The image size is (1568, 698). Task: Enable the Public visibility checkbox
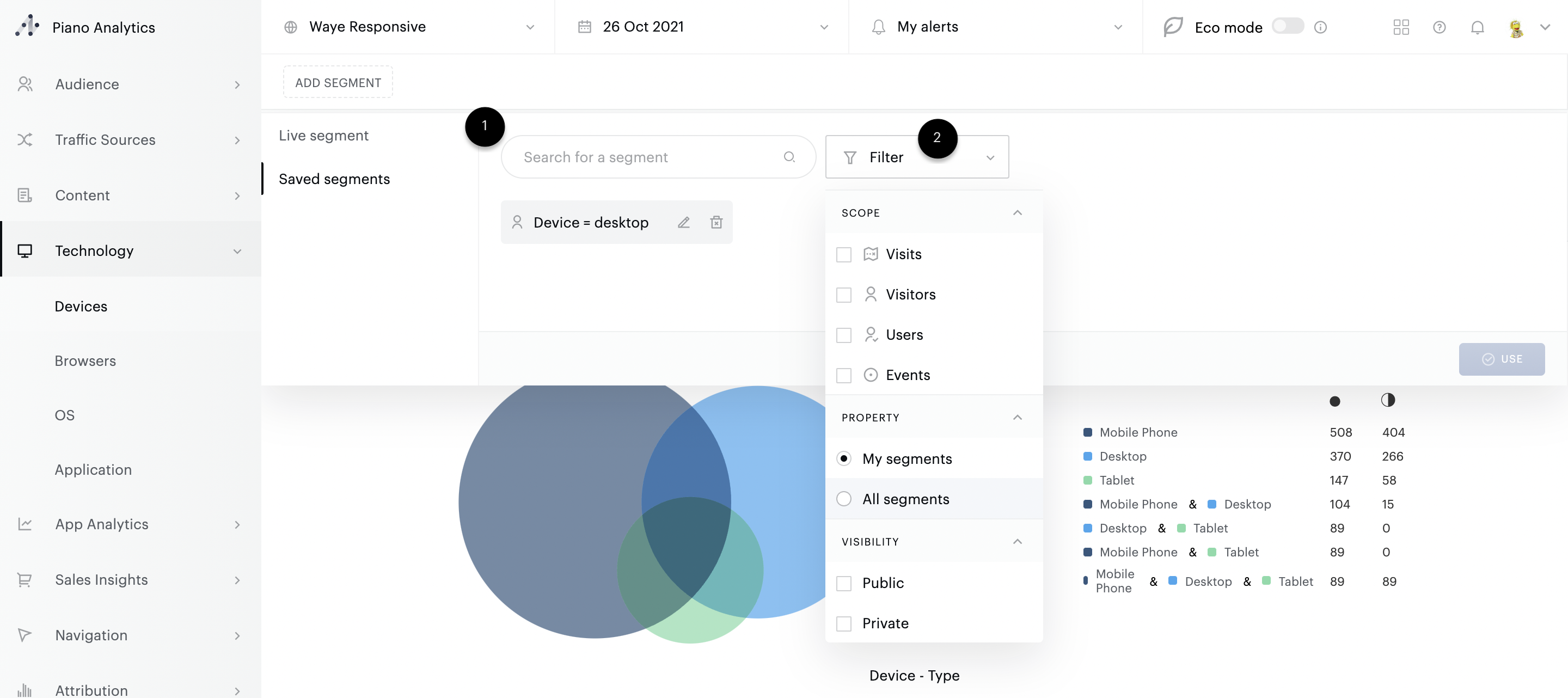(x=844, y=583)
